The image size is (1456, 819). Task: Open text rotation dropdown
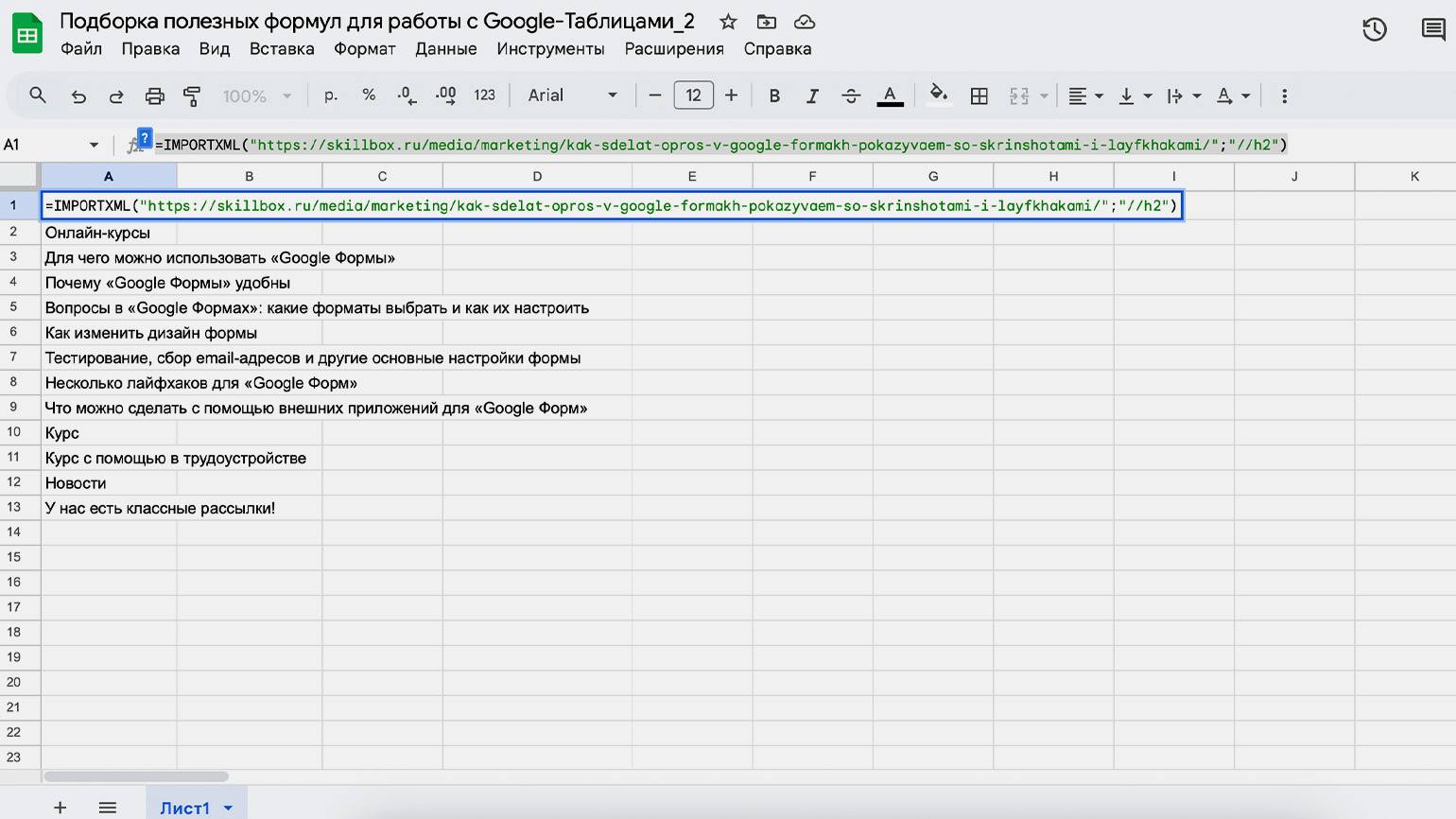coord(1232,96)
